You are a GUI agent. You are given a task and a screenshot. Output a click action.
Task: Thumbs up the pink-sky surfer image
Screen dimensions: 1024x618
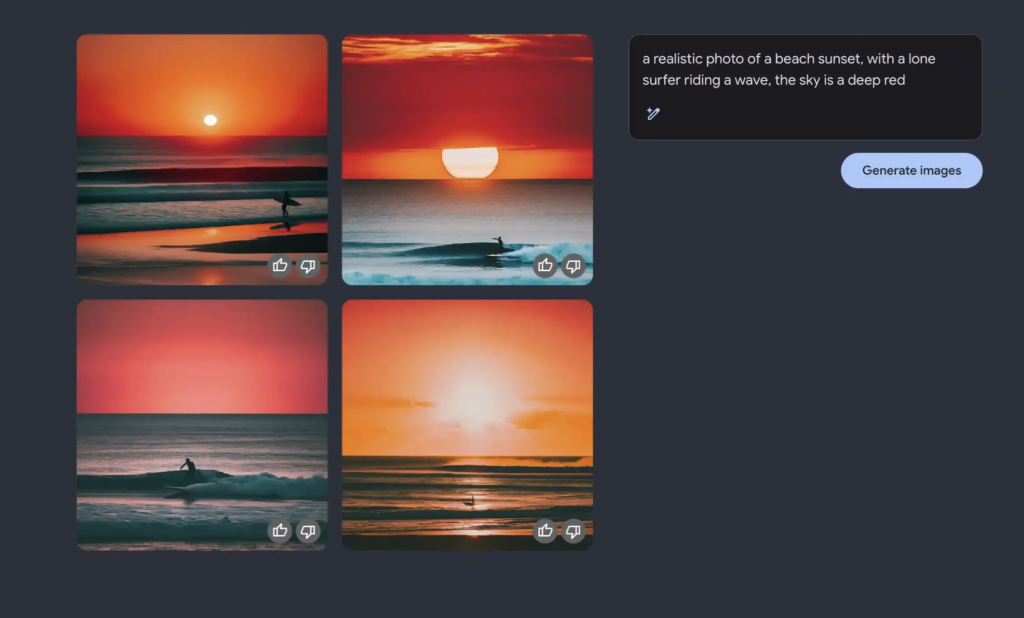tap(280, 530)
